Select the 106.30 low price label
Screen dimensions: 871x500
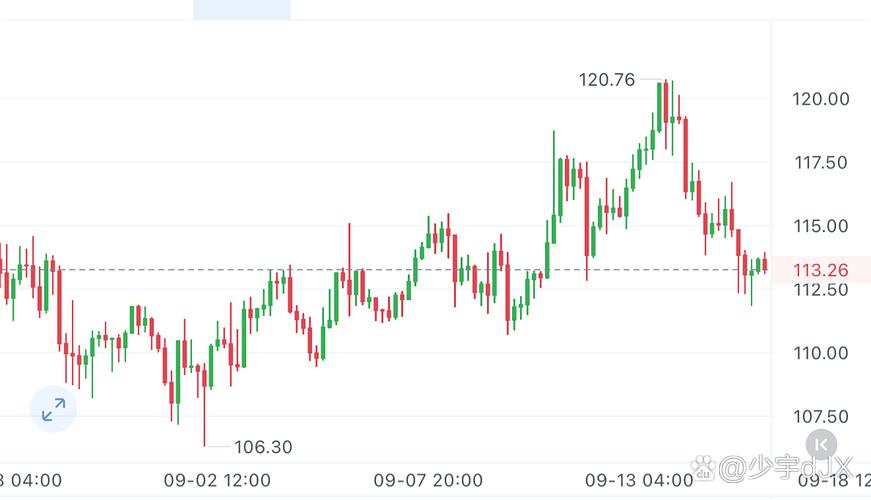point(263,447)
